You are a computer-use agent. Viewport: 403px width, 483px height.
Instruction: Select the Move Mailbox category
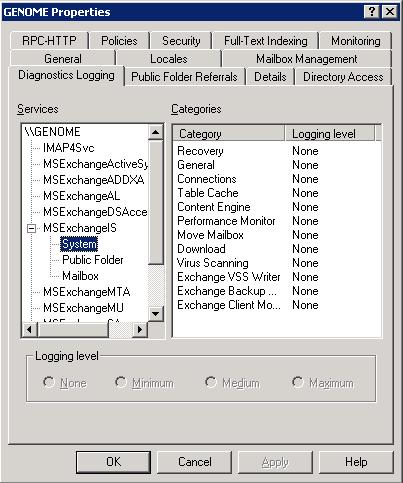click(277, 235)
